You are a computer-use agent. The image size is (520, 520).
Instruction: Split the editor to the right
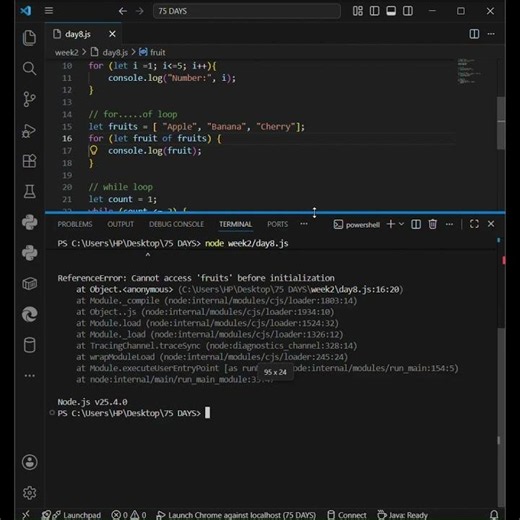(x=474, y=34)
